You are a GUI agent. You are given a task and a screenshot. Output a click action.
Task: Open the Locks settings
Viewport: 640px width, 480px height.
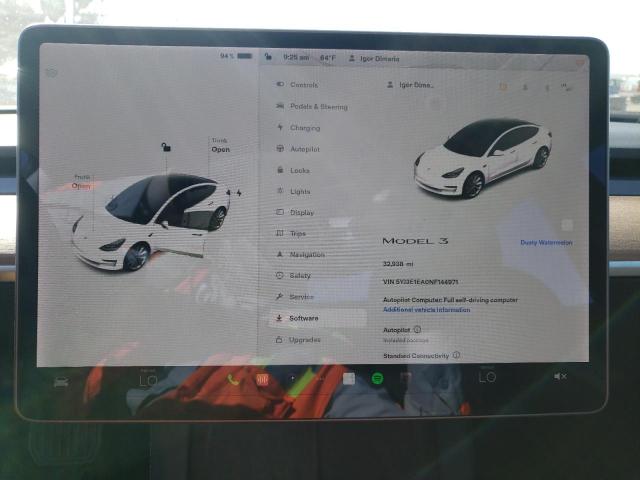293,170
